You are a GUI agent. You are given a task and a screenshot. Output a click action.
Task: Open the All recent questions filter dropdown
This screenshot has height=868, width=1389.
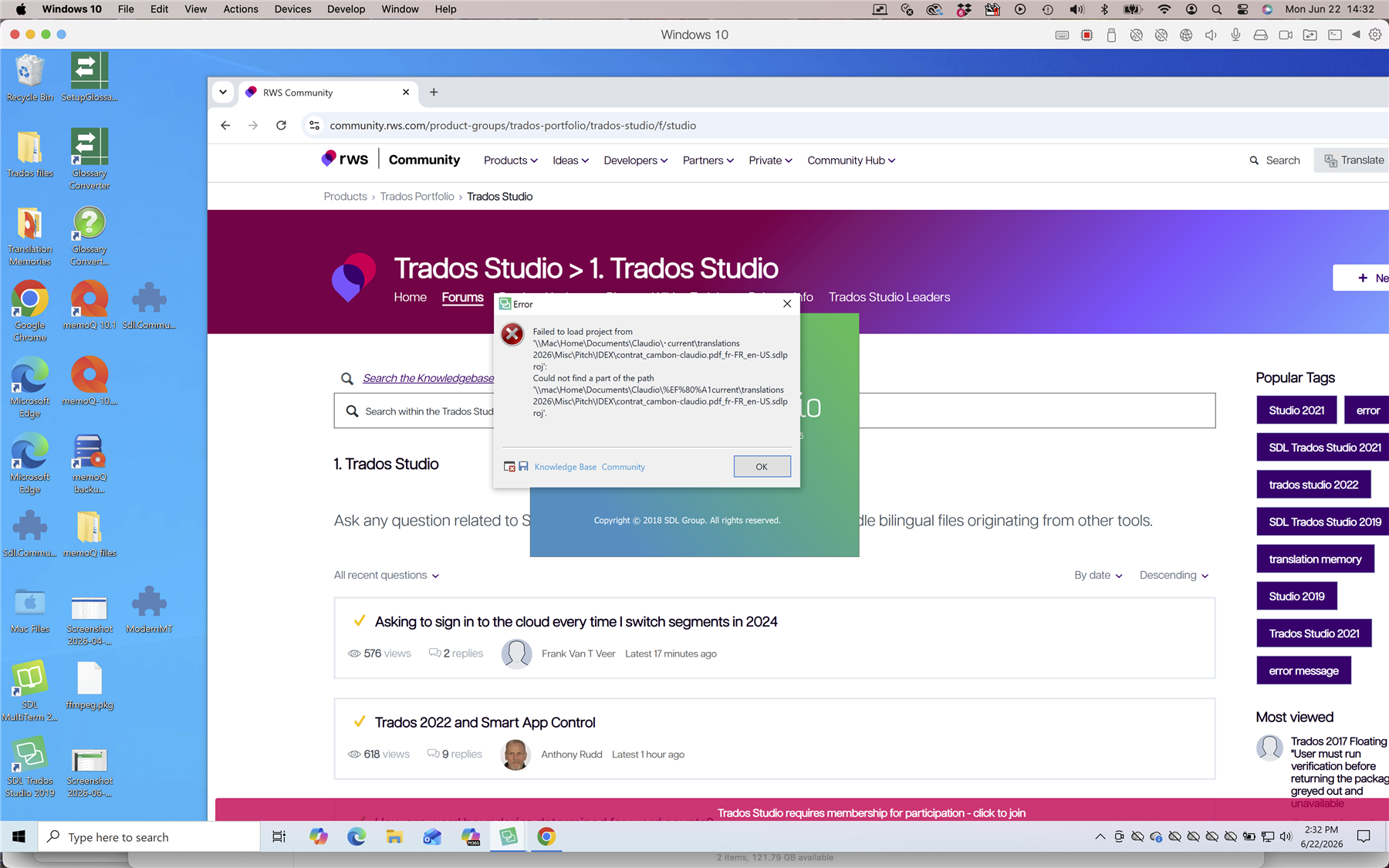[x=387, y=576]
